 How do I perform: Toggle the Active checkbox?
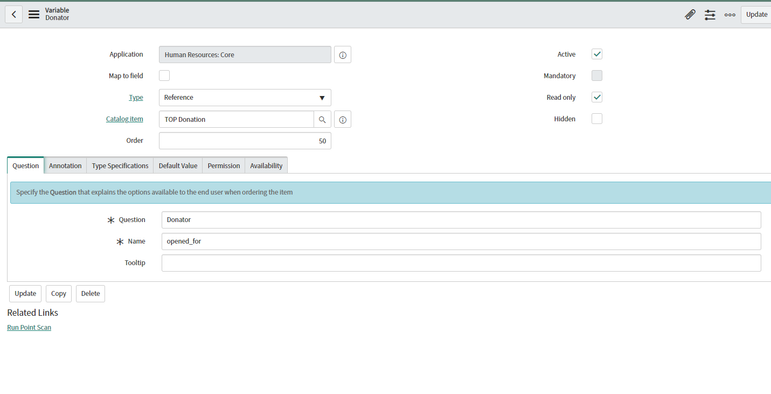pos(597,54)
